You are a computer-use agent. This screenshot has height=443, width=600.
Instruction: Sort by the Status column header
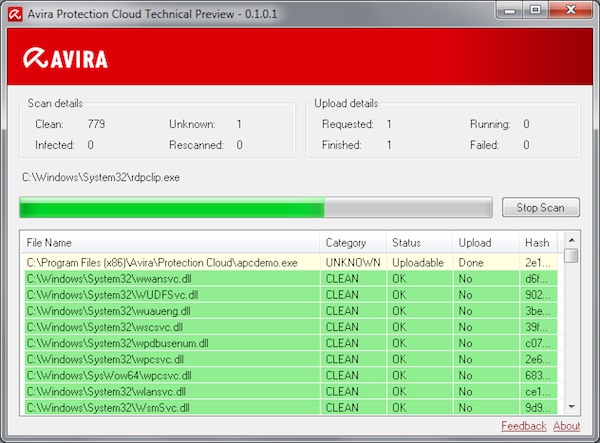[x=419, y=243]
